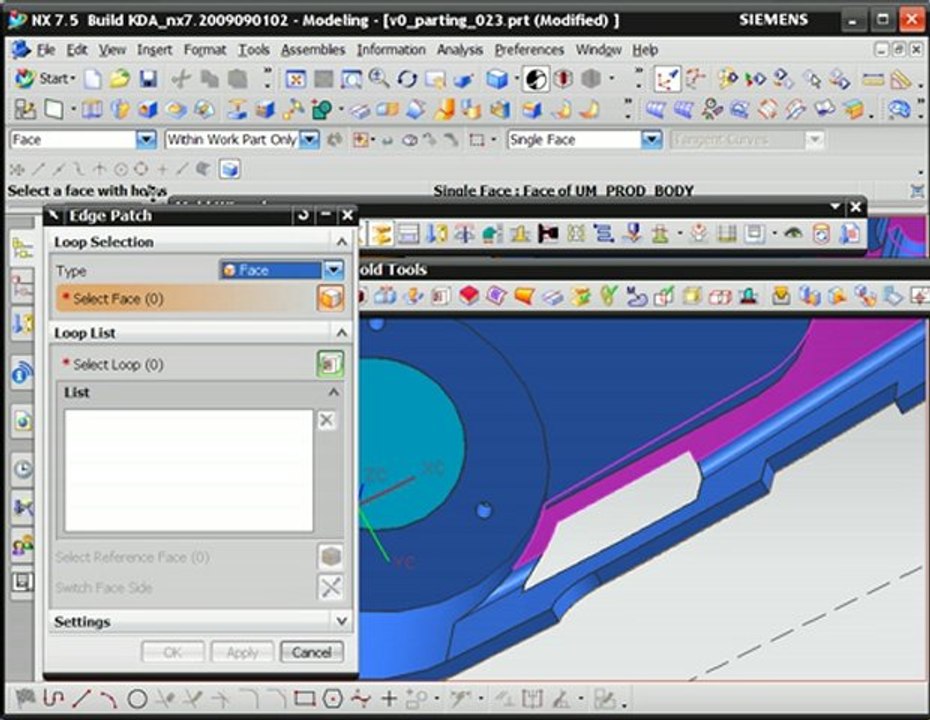Select the Circle sketch tool in bottom toolbar

pyautogui.click(x=137, y=699)
